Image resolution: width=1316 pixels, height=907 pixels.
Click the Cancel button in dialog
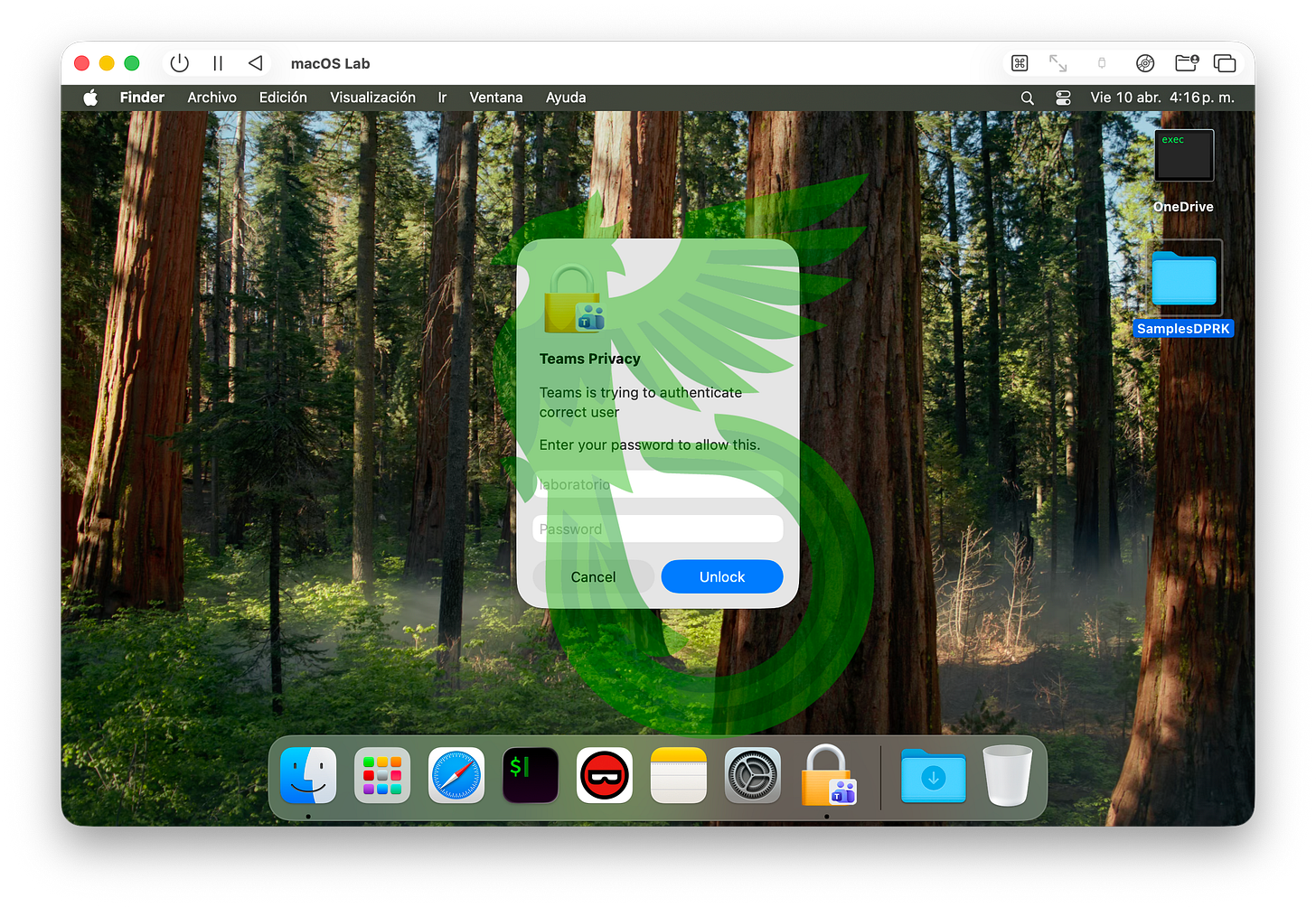pos(594,576)
